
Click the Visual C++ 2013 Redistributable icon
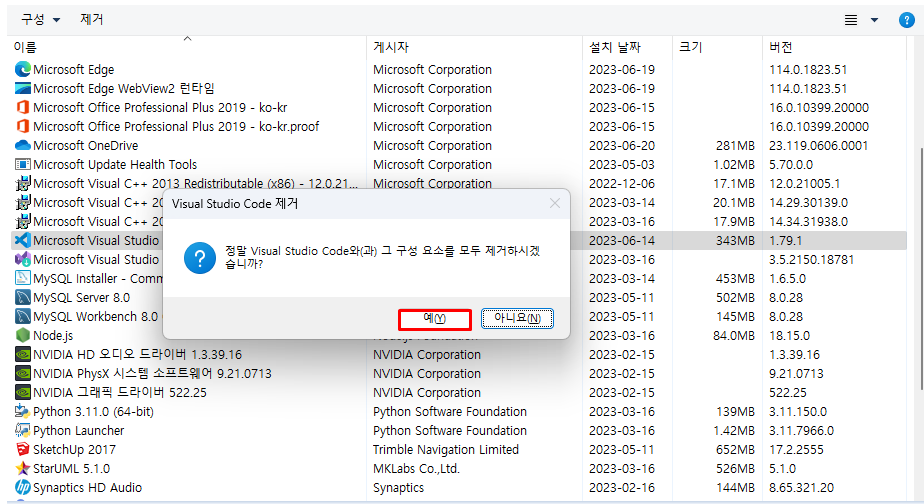point(22,183)
